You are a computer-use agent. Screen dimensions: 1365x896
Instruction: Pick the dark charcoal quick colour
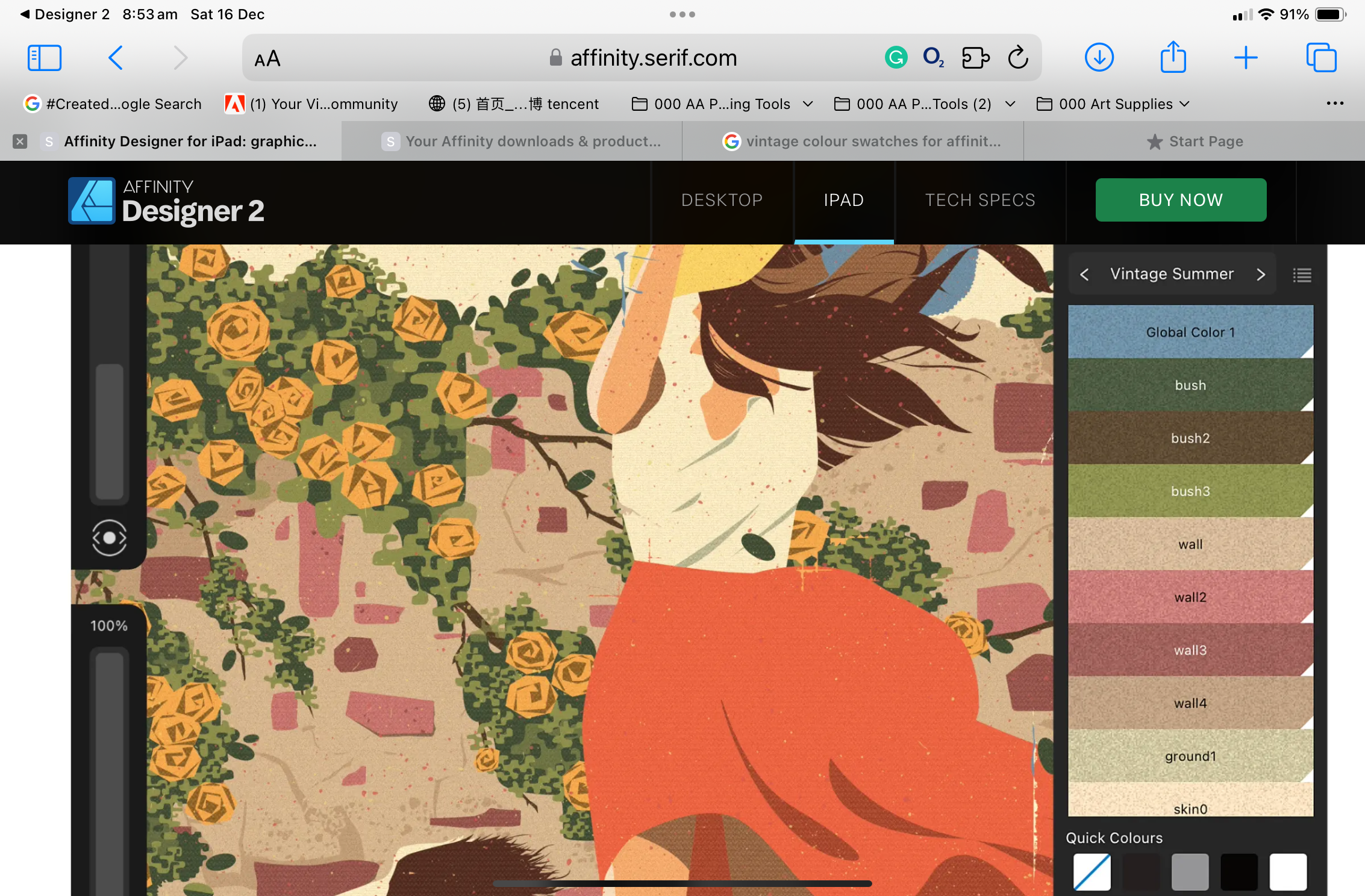click(x=1141, y=872)
